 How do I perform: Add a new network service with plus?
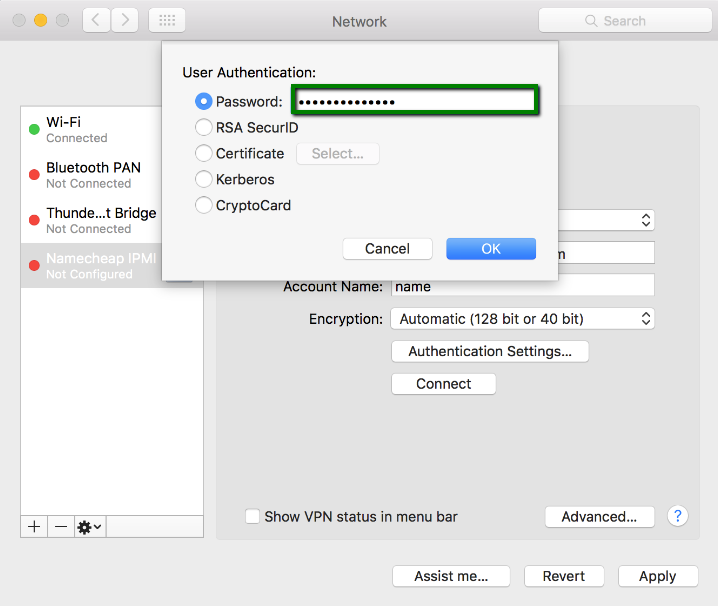pyautogui.click(x=34, y=526)
